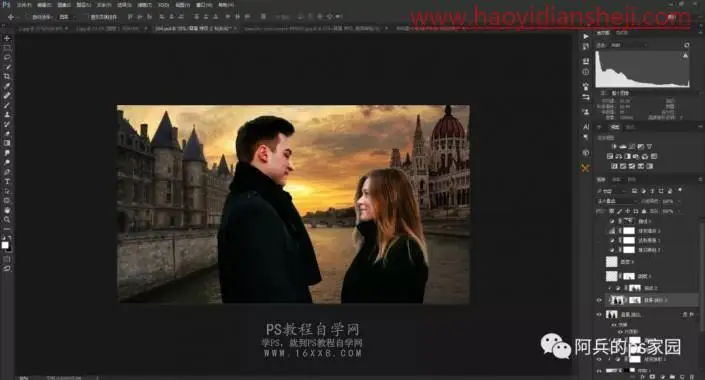Viewport: 705px width, 380px height.
Task: Toggle the layer filtering switch on or off
Action: click(x=680, y=190)
